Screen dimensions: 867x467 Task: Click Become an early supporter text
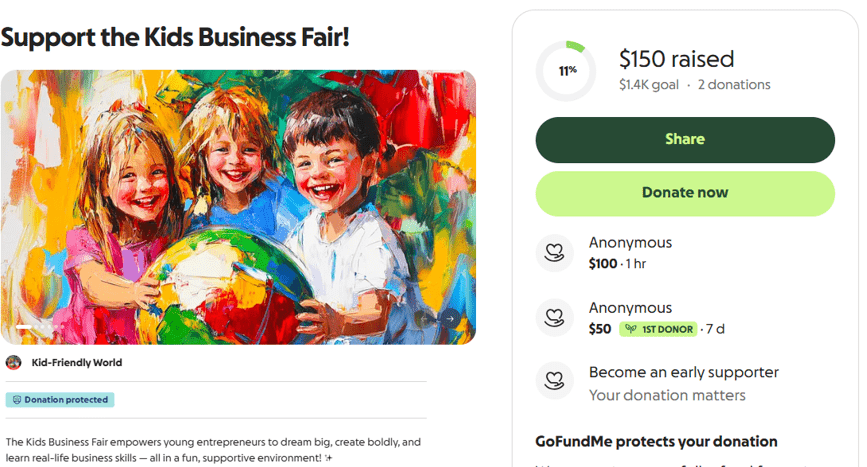[683, 372]
